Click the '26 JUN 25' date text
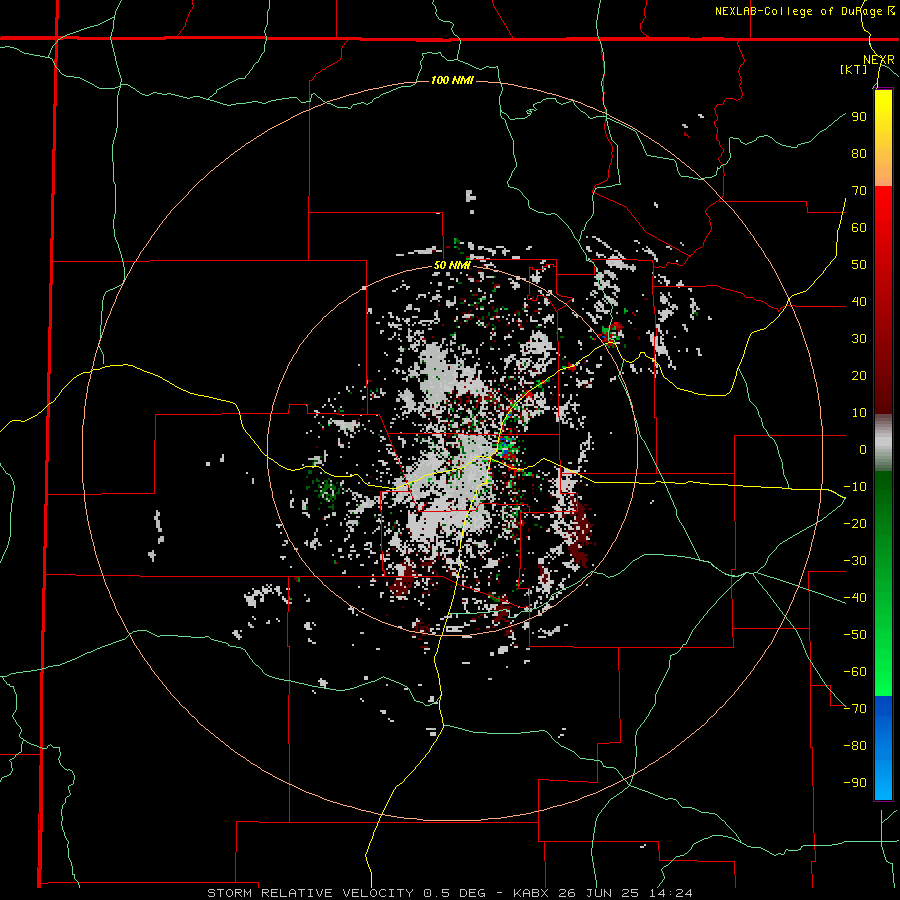 605,893
